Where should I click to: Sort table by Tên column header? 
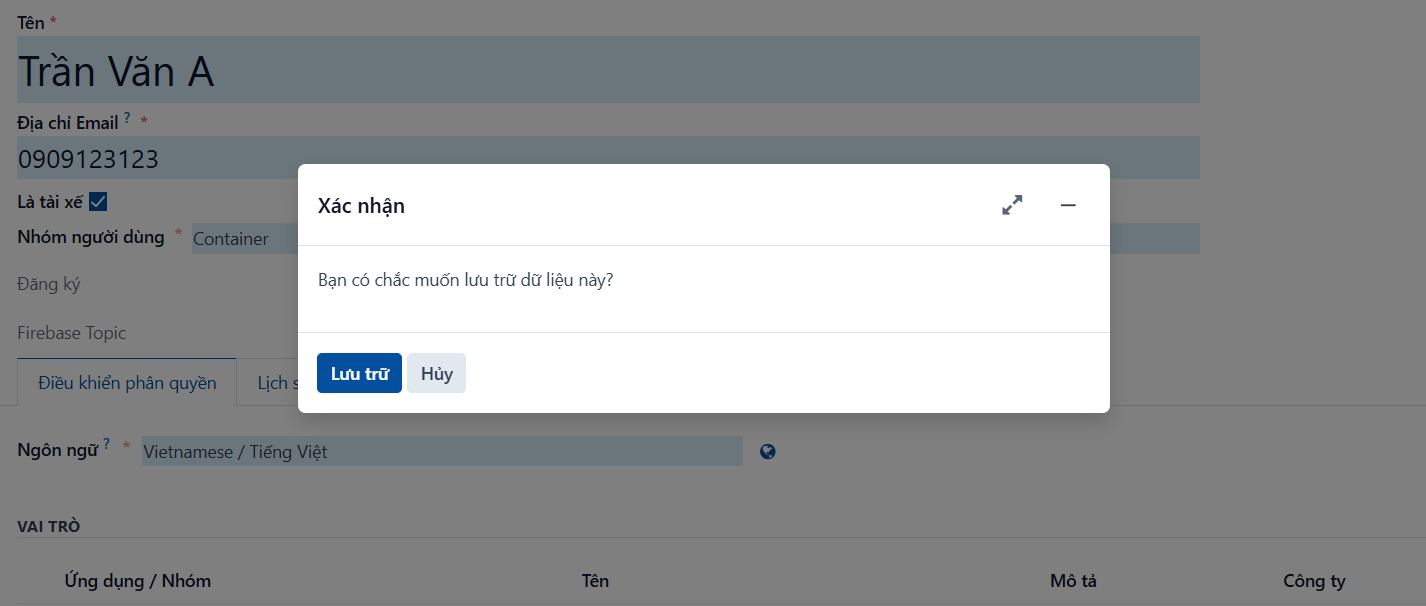pos(595,580)
